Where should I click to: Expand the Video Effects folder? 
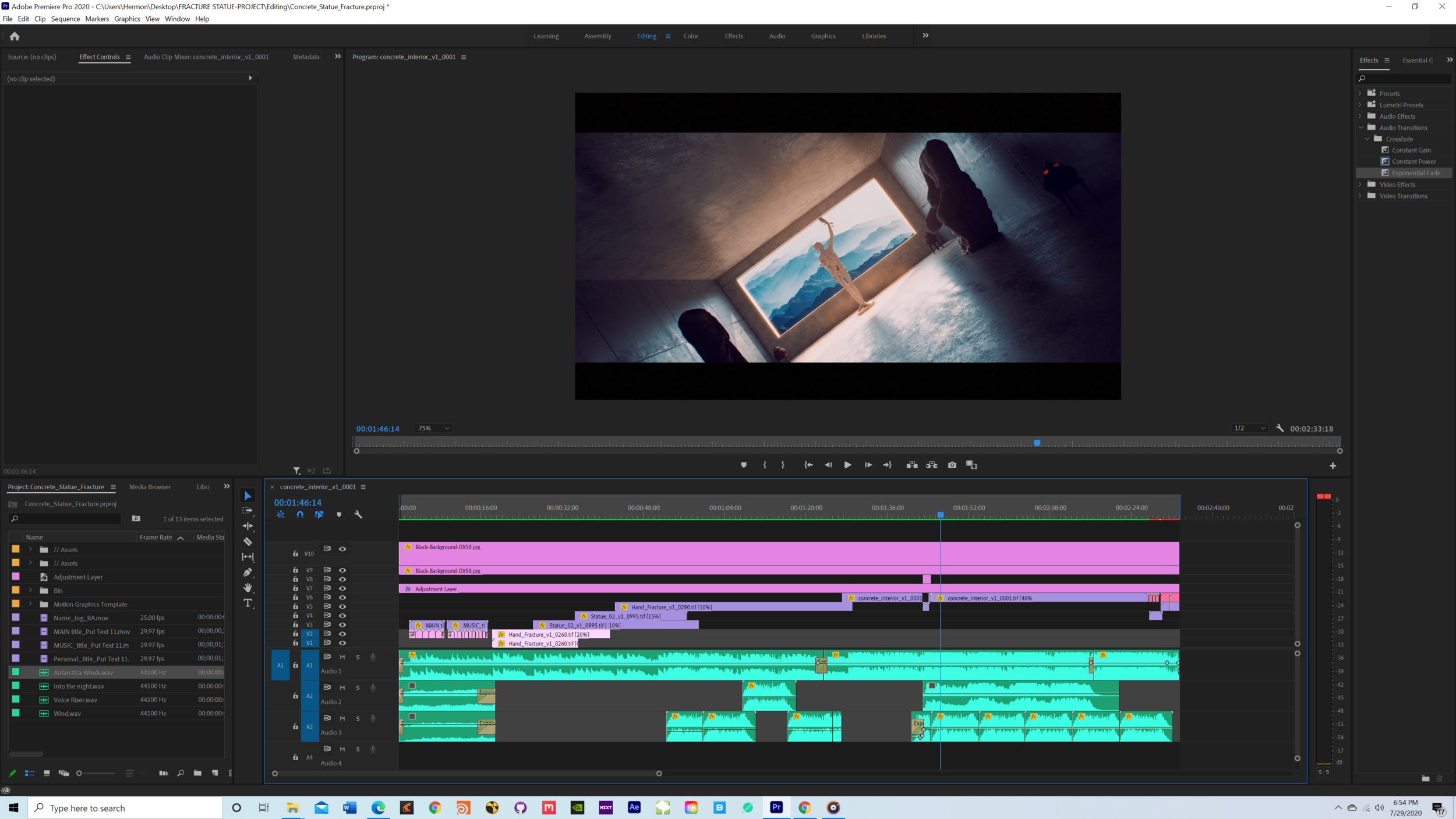(1360, 184)
